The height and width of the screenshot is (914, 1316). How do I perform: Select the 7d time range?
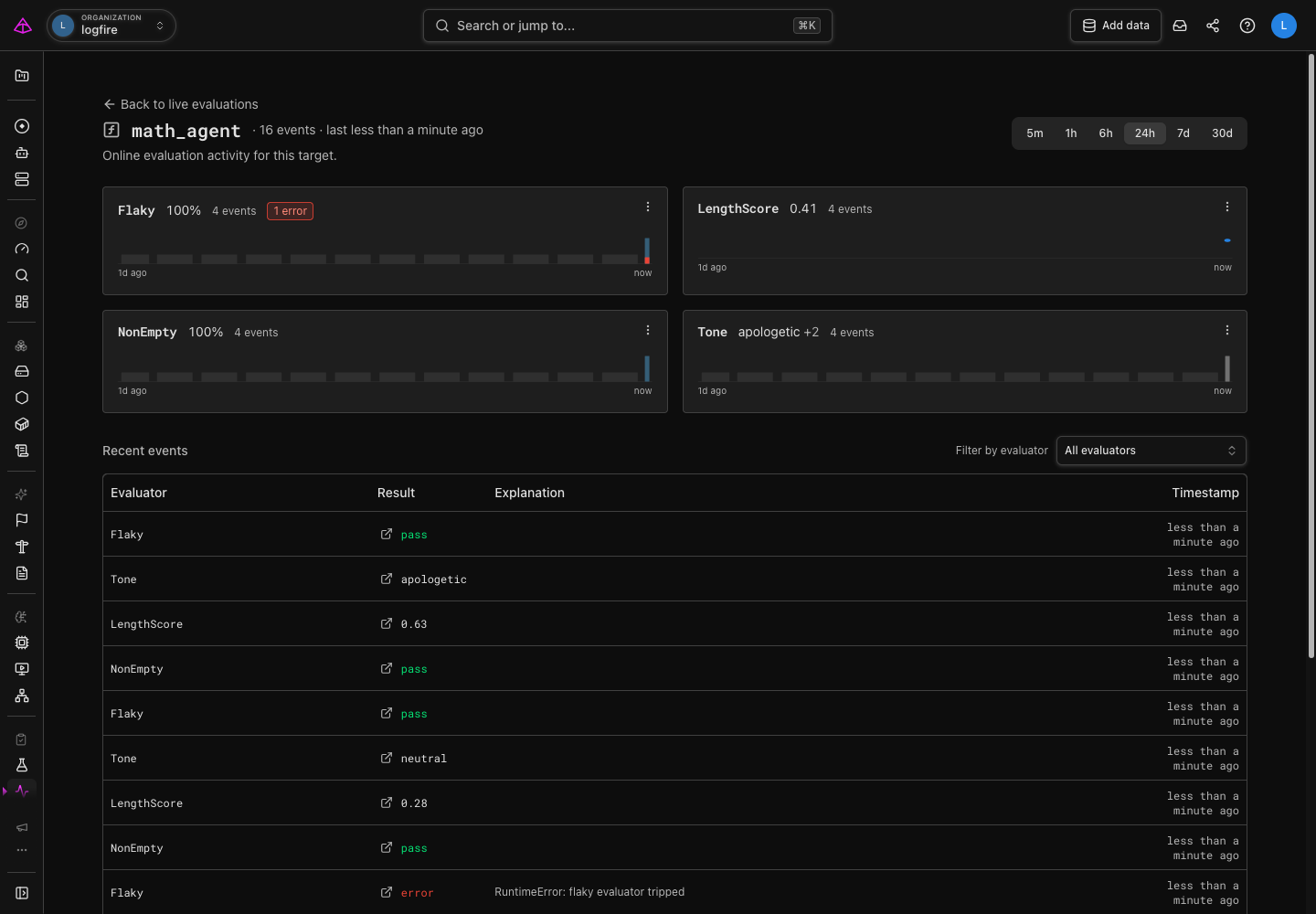coord(1183,133)
